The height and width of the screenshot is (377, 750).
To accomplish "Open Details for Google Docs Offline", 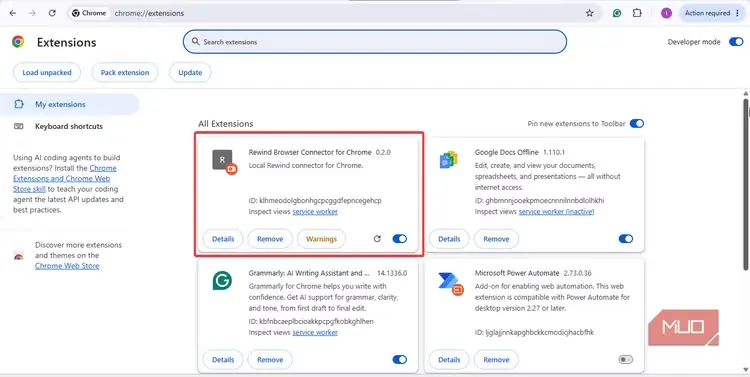I will point(449,239).
